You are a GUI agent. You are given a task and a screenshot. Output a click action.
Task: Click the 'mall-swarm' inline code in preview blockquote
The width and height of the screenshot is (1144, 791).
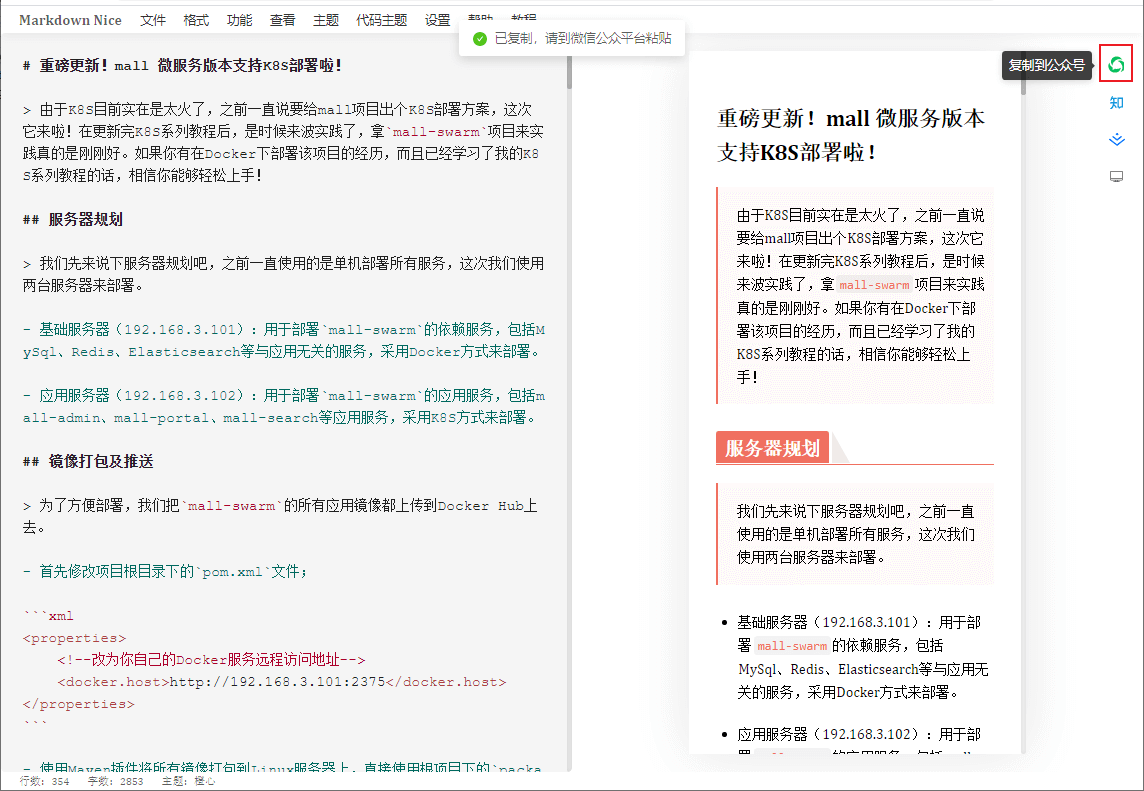[x=874, y=285]
